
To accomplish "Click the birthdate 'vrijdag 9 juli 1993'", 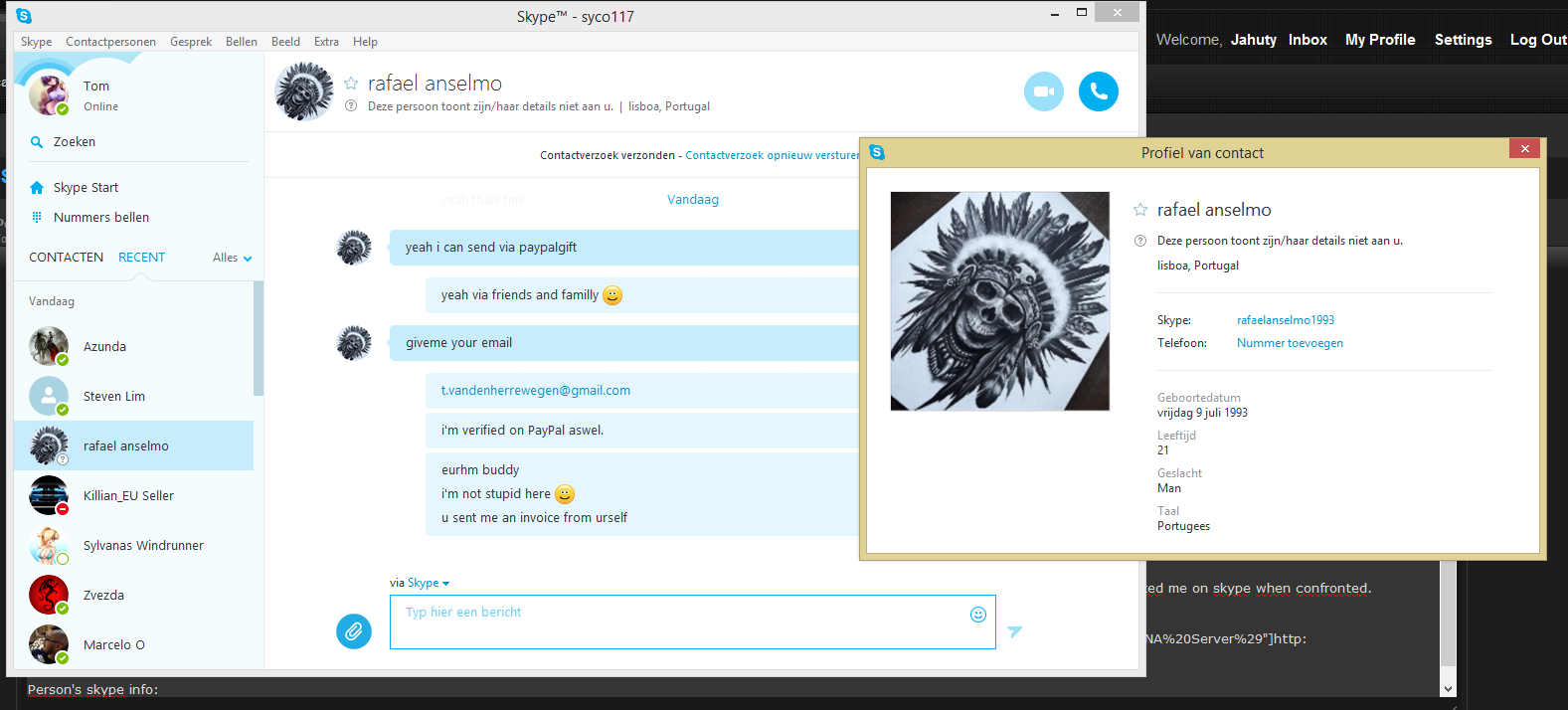I will [x=1202, y=413].
